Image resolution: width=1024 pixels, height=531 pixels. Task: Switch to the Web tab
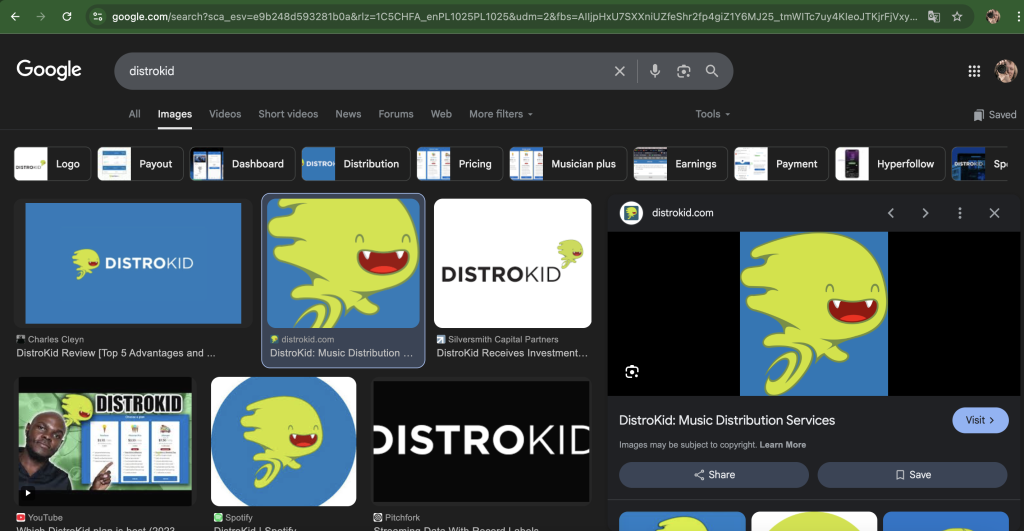pos(441,114)
